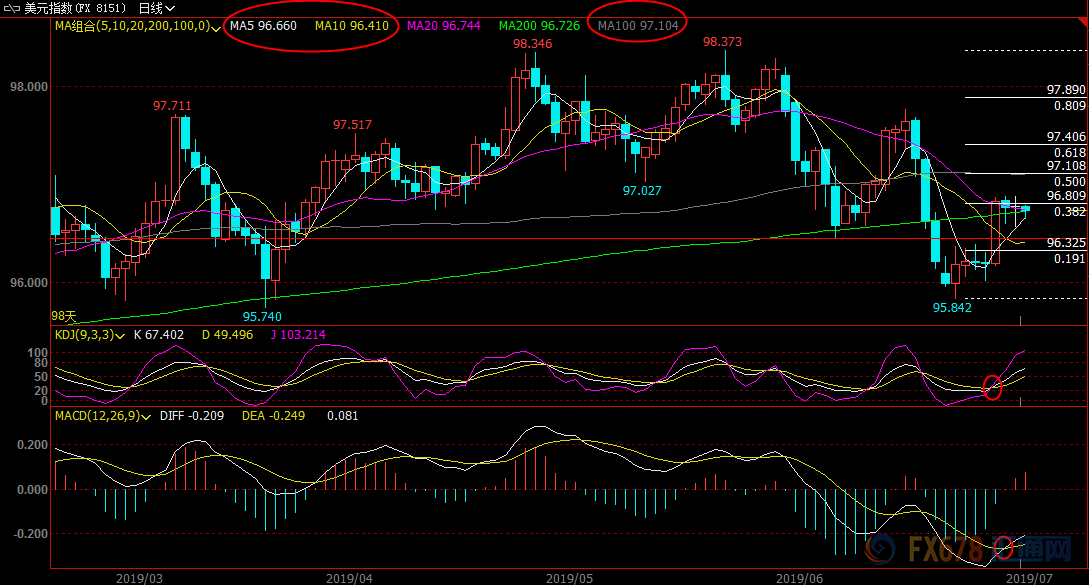This screenshot has width=1089, height=585.
Task: Click the 98.373 peak price marker
Action: (722, 42)
